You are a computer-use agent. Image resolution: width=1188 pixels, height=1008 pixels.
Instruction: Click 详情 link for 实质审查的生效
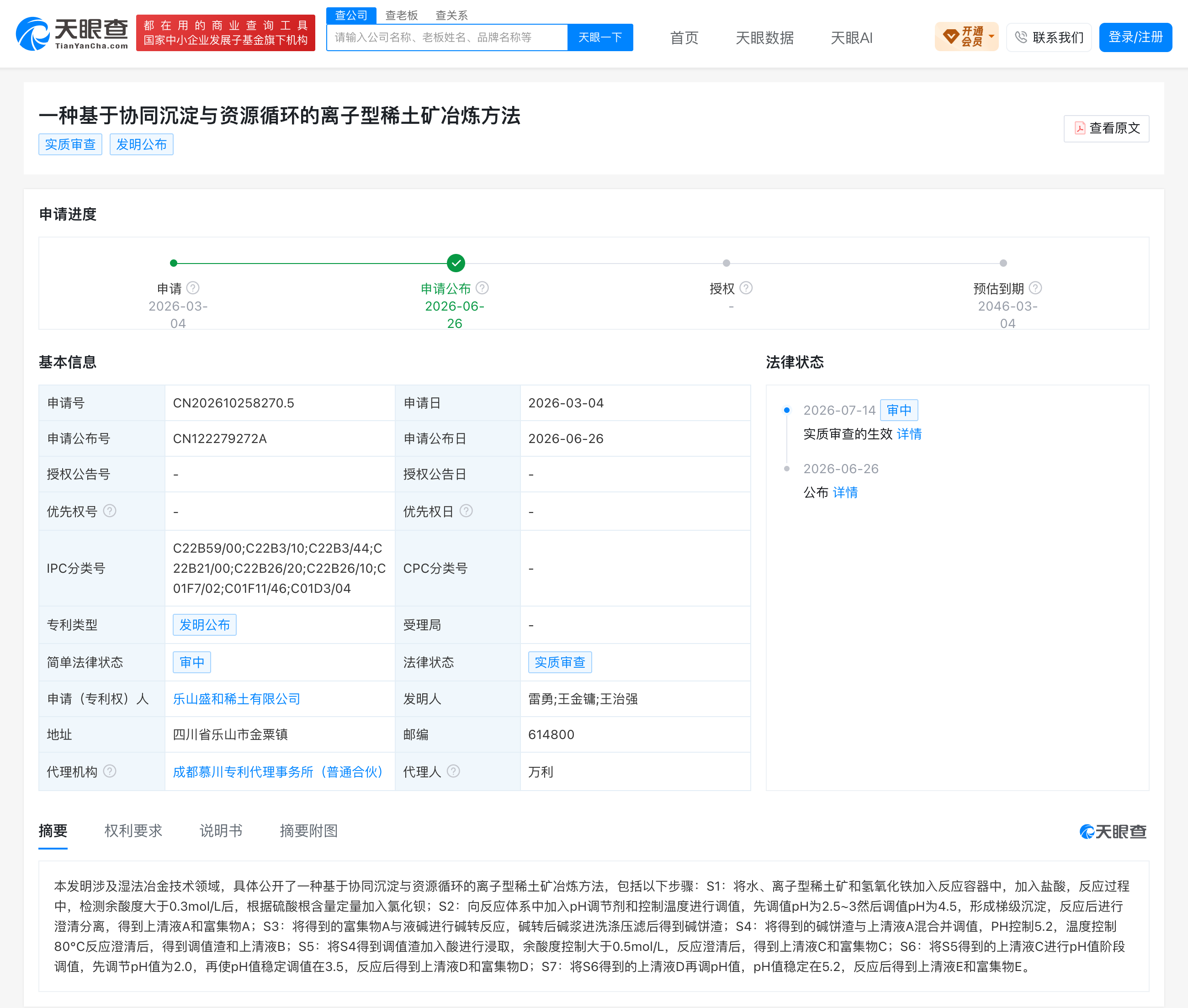tap(909, 434)
